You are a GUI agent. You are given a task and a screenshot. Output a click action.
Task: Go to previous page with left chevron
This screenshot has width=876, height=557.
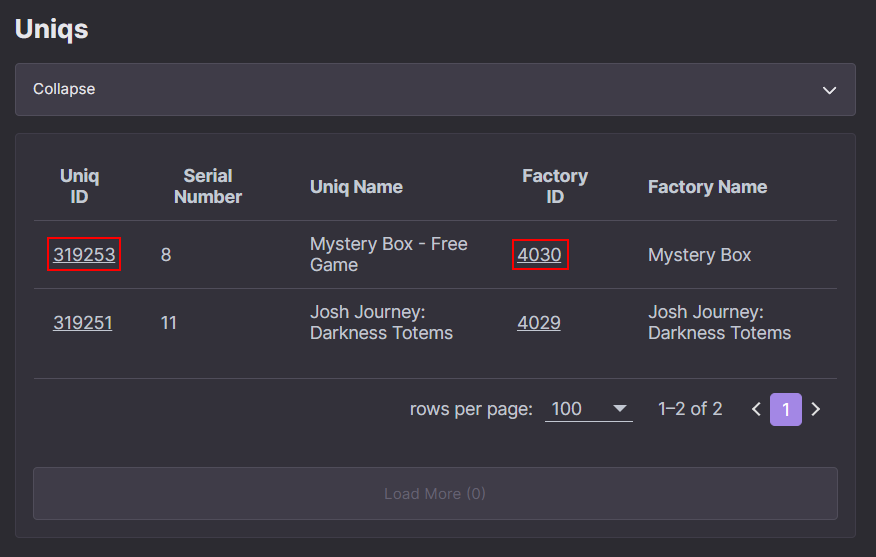coord(756,410)
